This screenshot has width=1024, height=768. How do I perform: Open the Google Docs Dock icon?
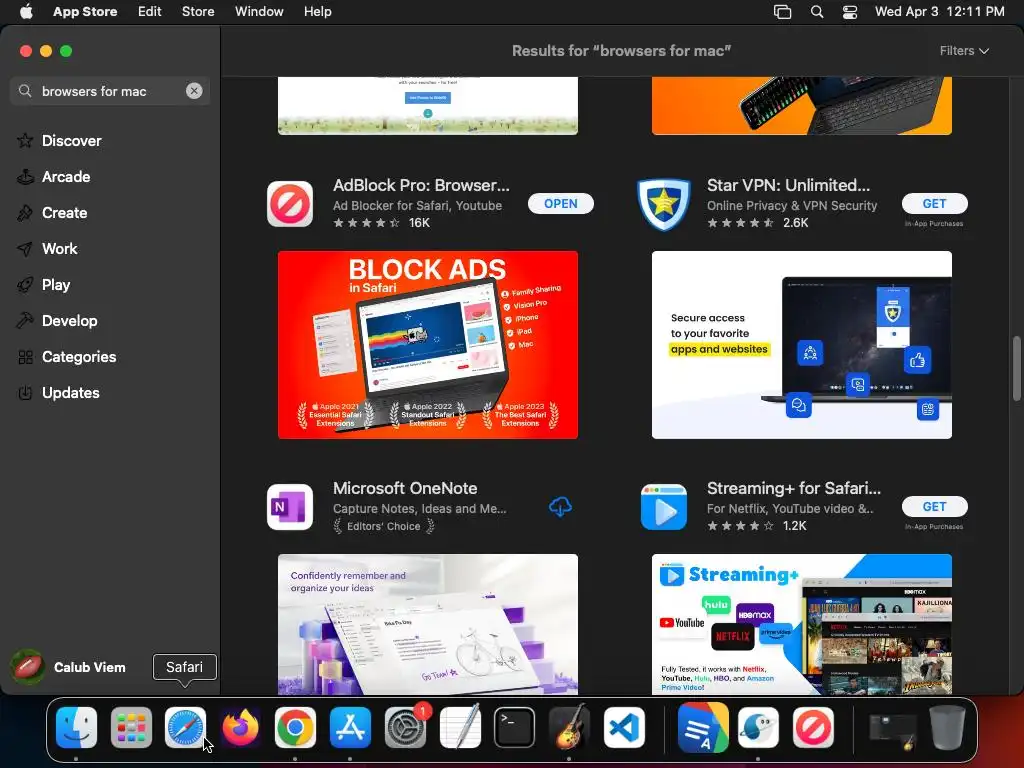(x=703, y=727)
